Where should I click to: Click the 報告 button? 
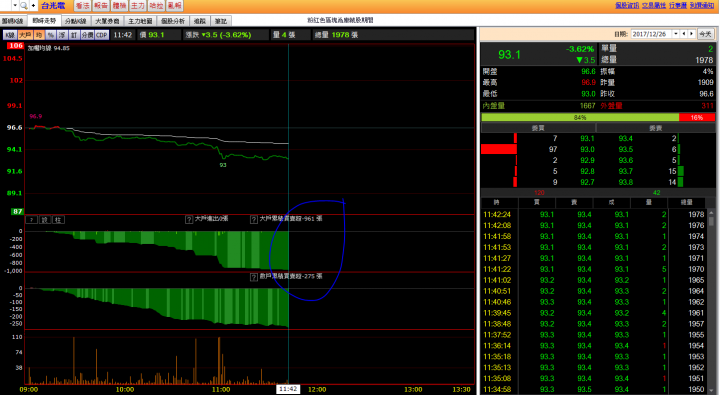click(x=101, y=6)
